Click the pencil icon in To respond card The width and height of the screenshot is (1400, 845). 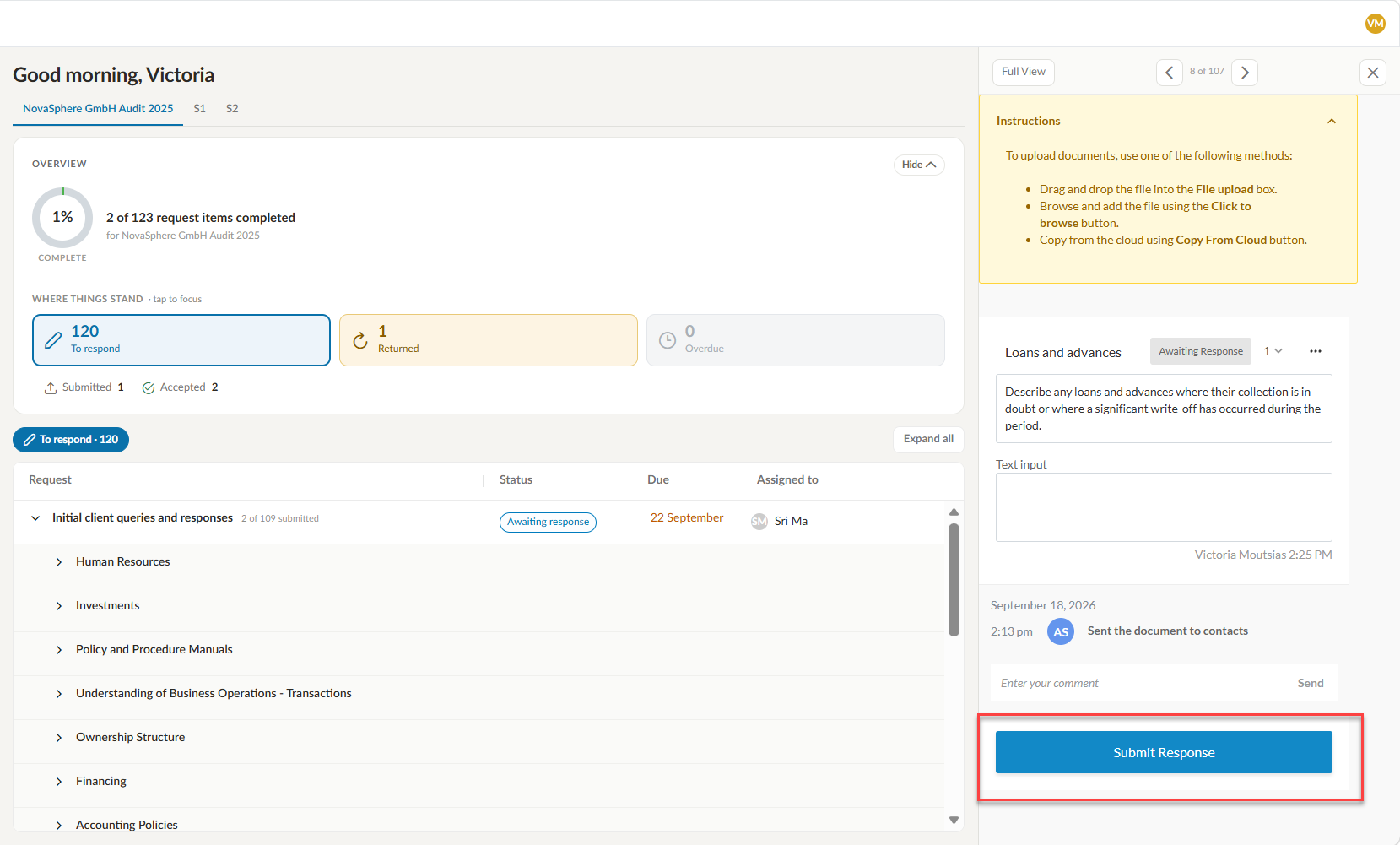click(x=53, y=340)
